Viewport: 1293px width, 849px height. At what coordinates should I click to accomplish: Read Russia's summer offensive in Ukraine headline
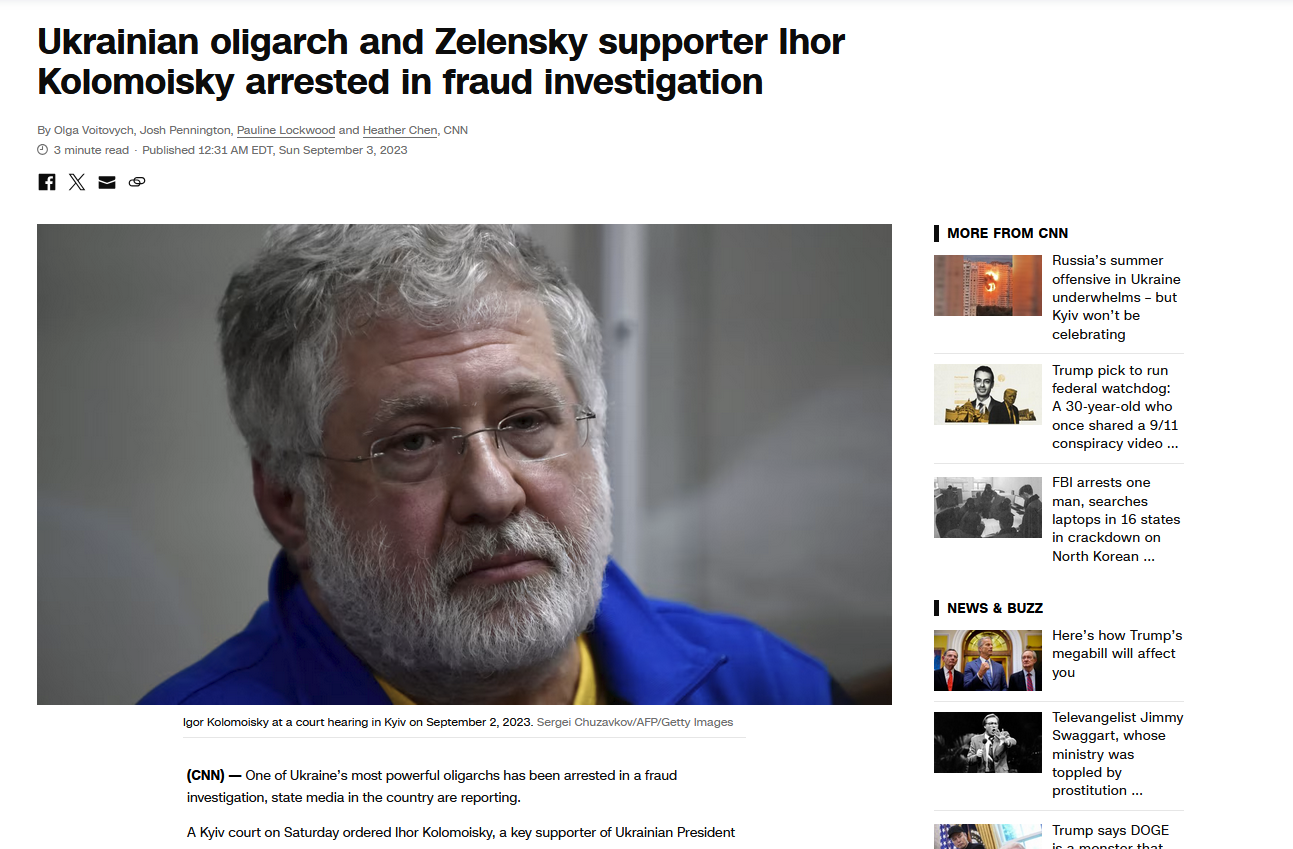1116,297
